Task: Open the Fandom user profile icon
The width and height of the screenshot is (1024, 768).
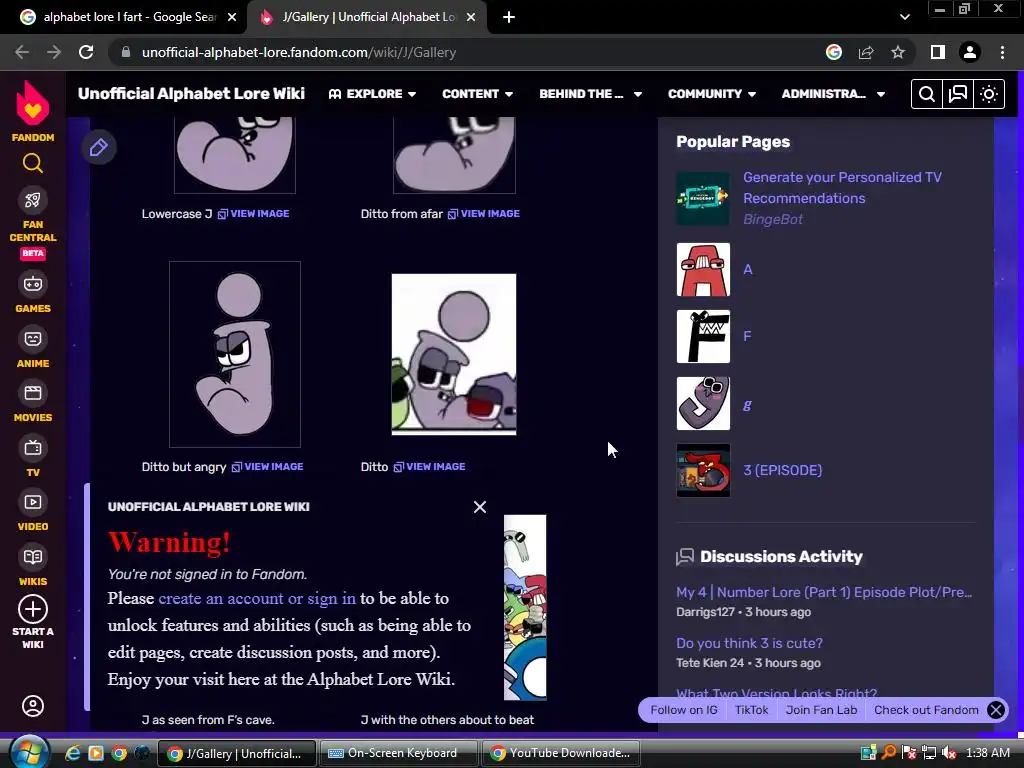Action: pyautogui.click(x=33, y=706)
